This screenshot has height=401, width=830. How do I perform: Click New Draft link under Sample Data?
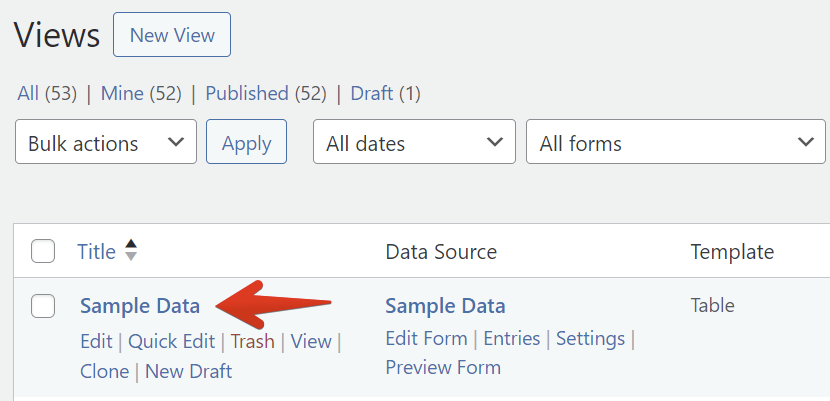coord(188,372)
